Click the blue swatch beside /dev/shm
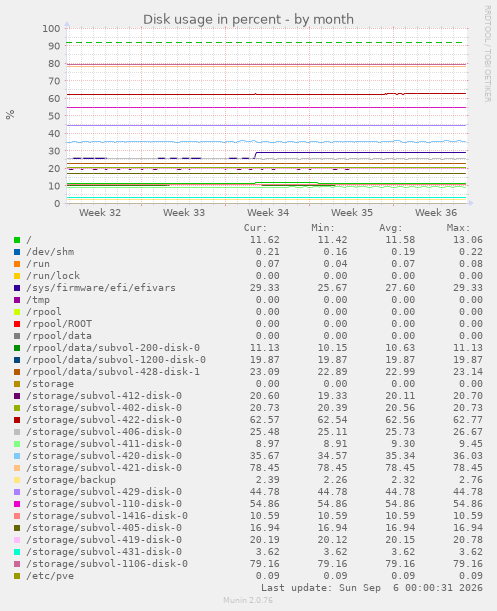This screenshot has width=497, height=611. pos(17,252)
